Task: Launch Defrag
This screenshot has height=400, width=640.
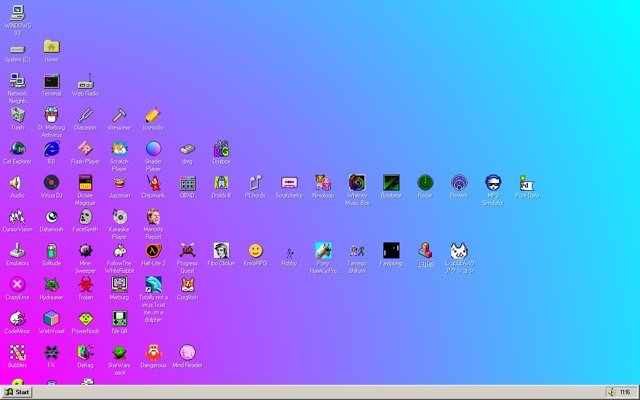Action: point(85,352)
